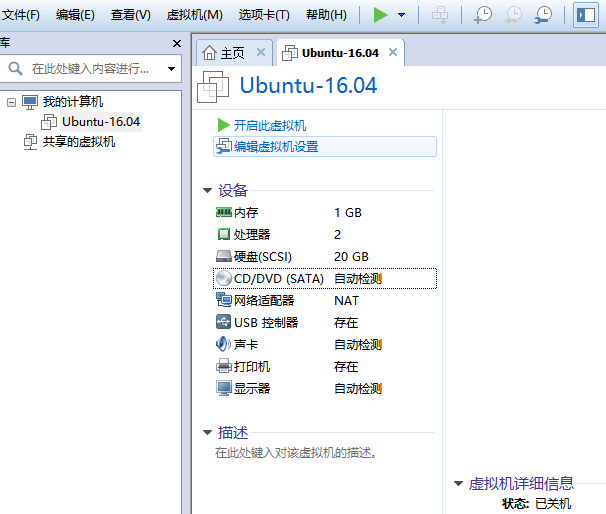This screenshot has width=606, height=514.
Task: Click the library search input field
Action: point(91,69)
